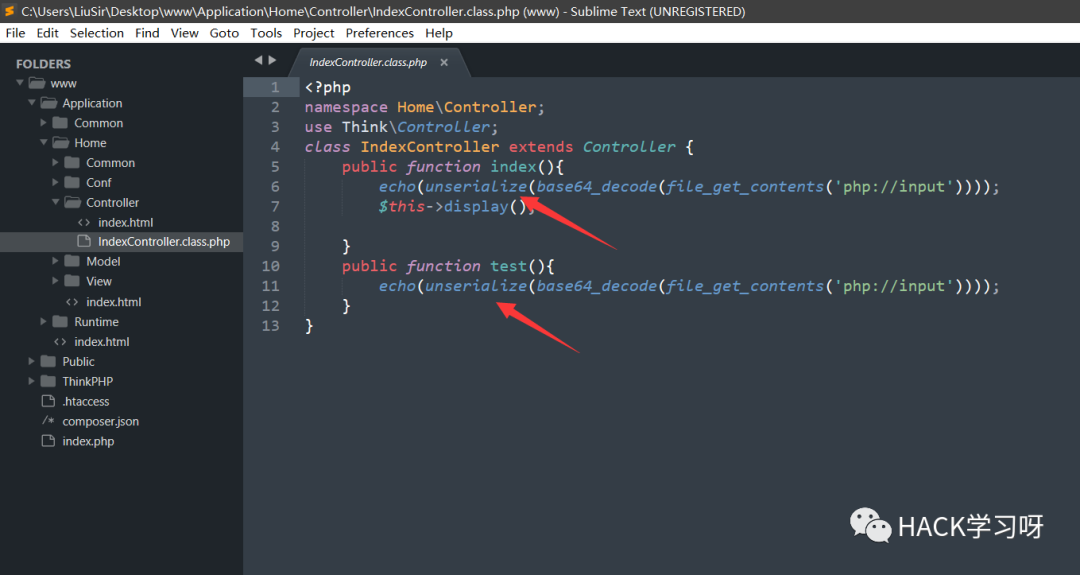
Task: Click the View folder icon
Action: (72, 281)
